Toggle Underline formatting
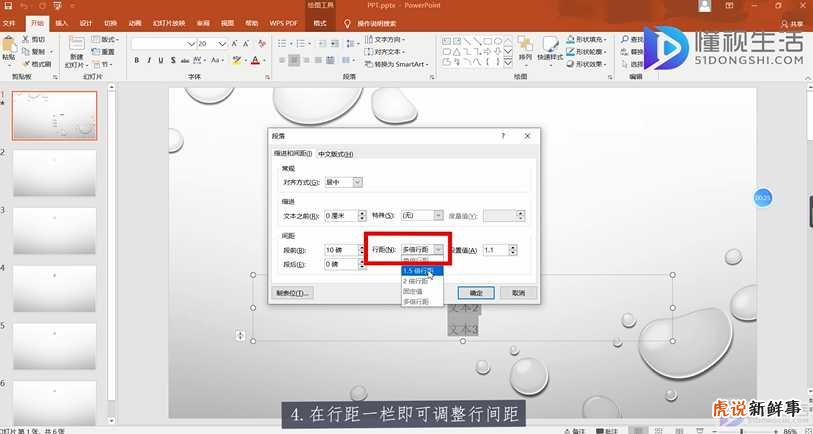813x434 pixels. pyautogui.click(x=161, y=61)
